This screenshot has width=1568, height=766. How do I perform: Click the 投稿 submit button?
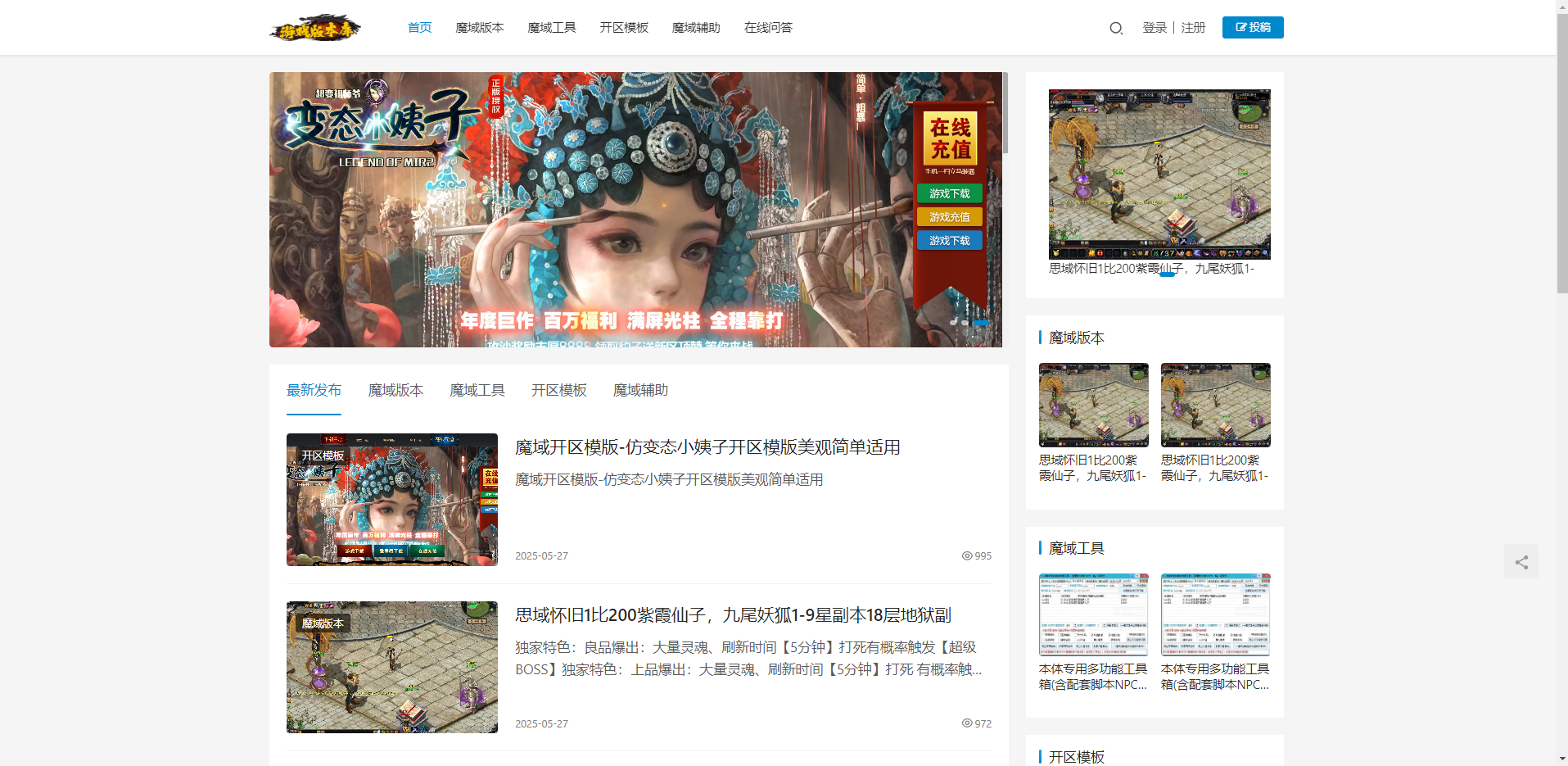pyautogui.click(x=1253, y=28)
